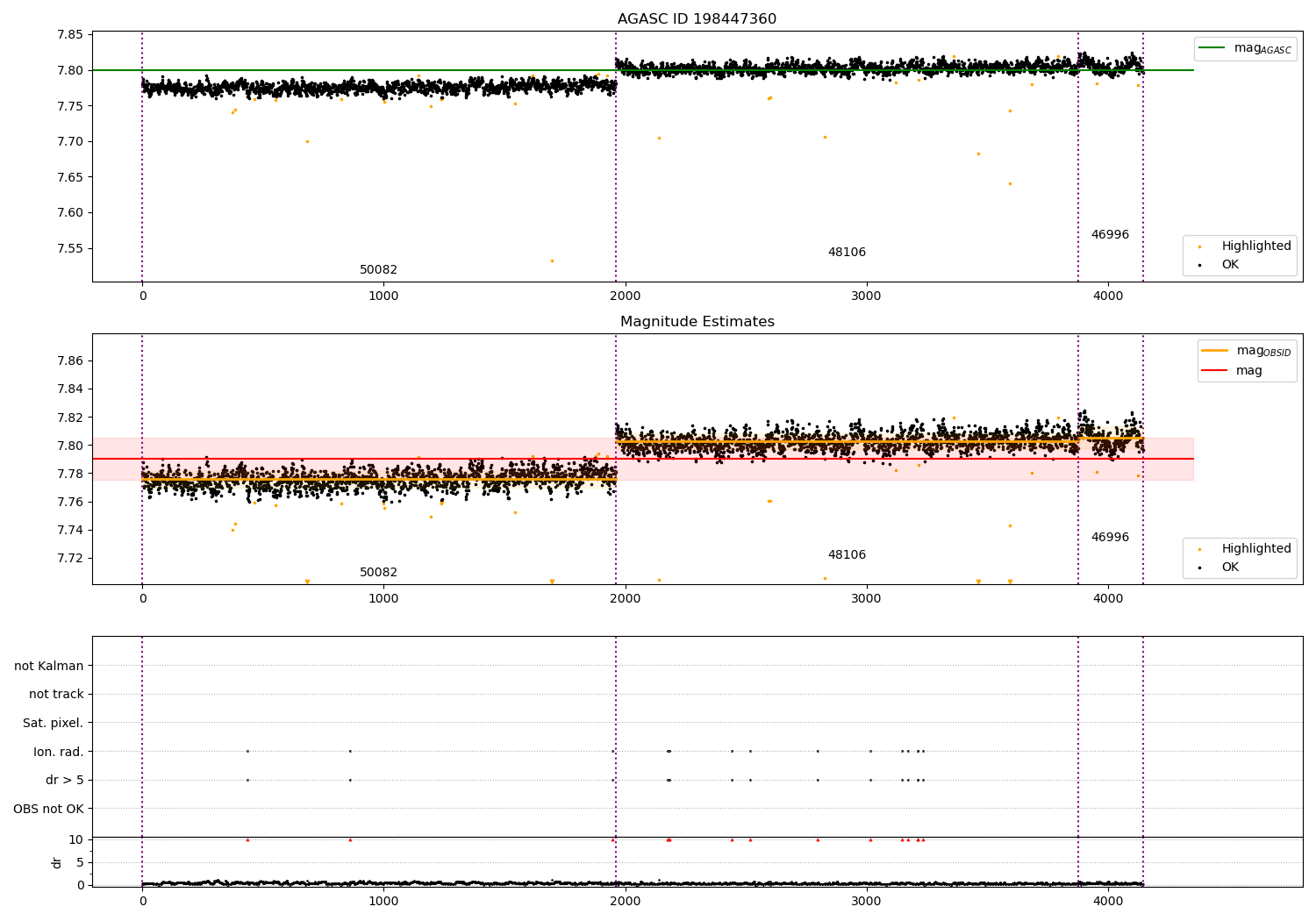
Task: Click the "Ion. rad." axis label
Action: 58,753
